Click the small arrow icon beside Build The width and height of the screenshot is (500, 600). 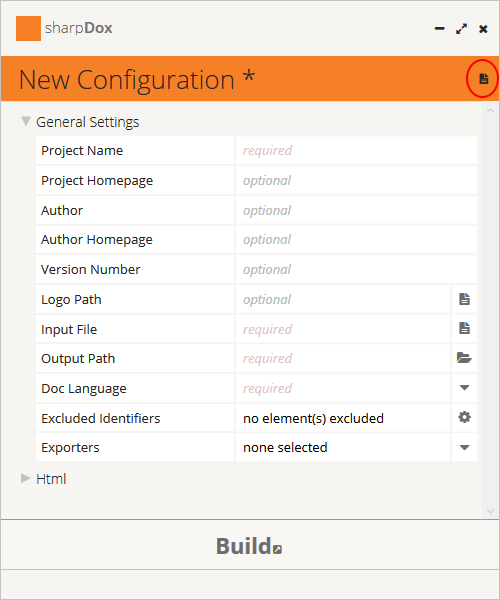tap(278, 549)
